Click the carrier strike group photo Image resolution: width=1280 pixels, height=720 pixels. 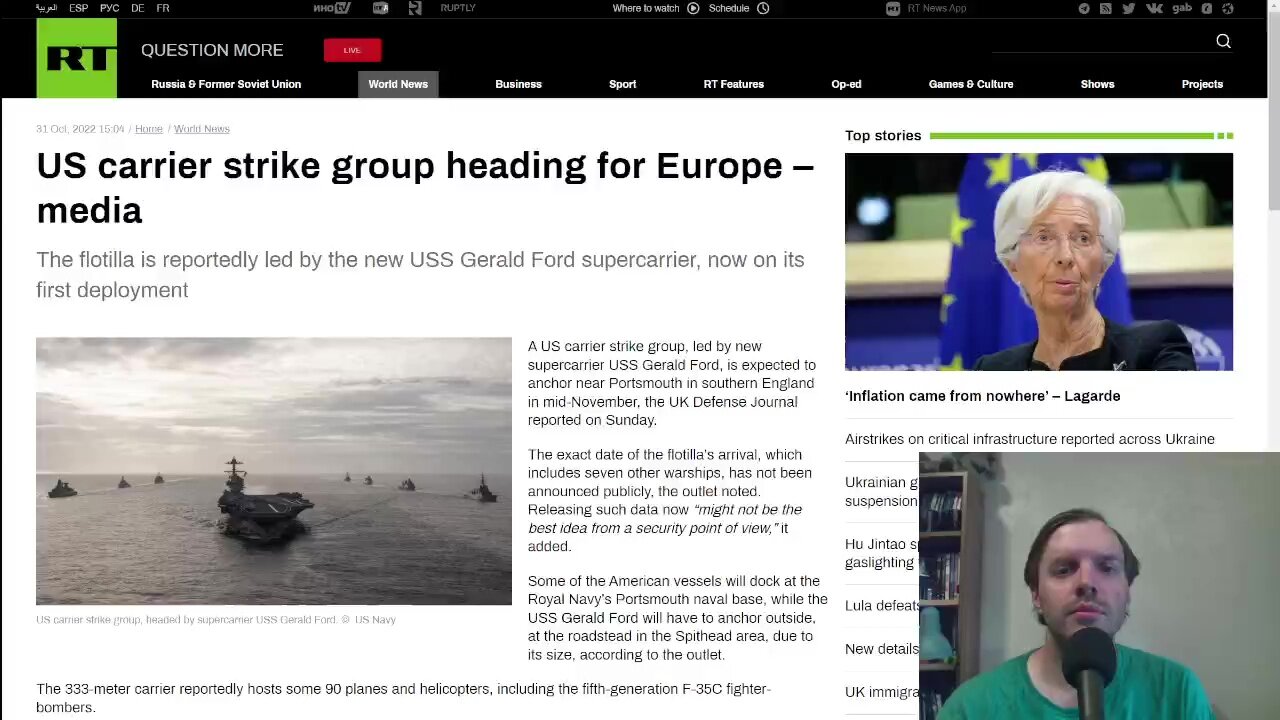273,471
